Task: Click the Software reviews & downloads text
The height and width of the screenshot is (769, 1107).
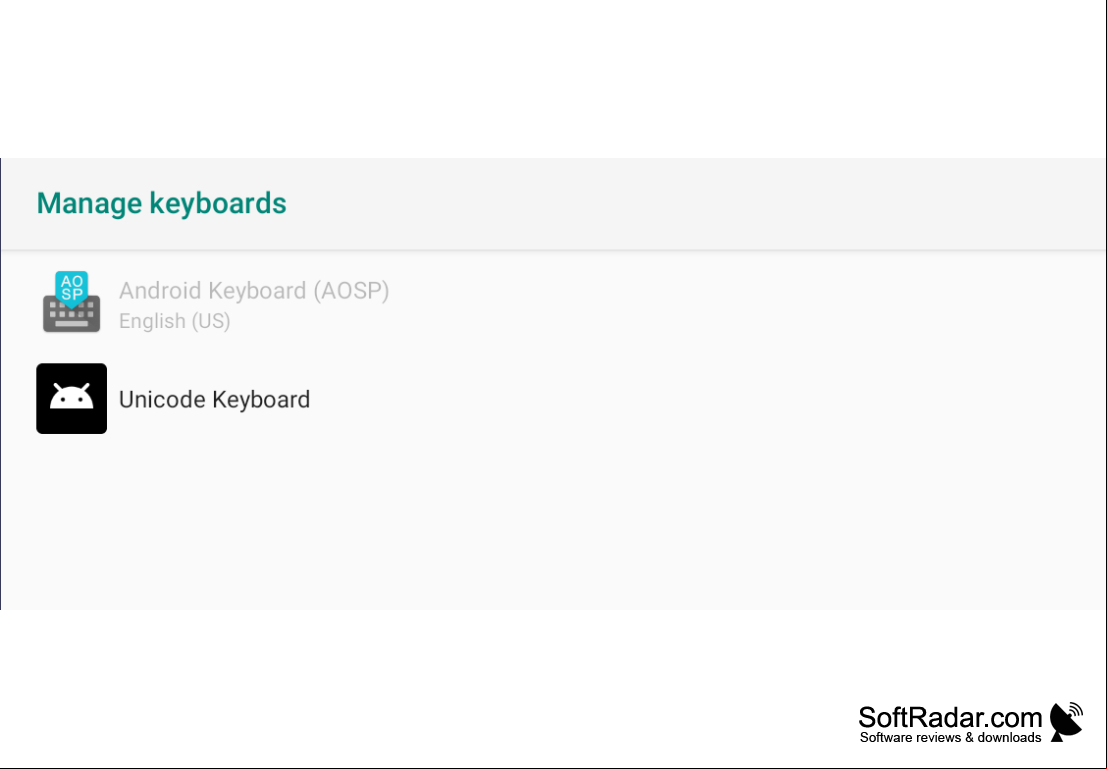Action: [x=950, y=737]
